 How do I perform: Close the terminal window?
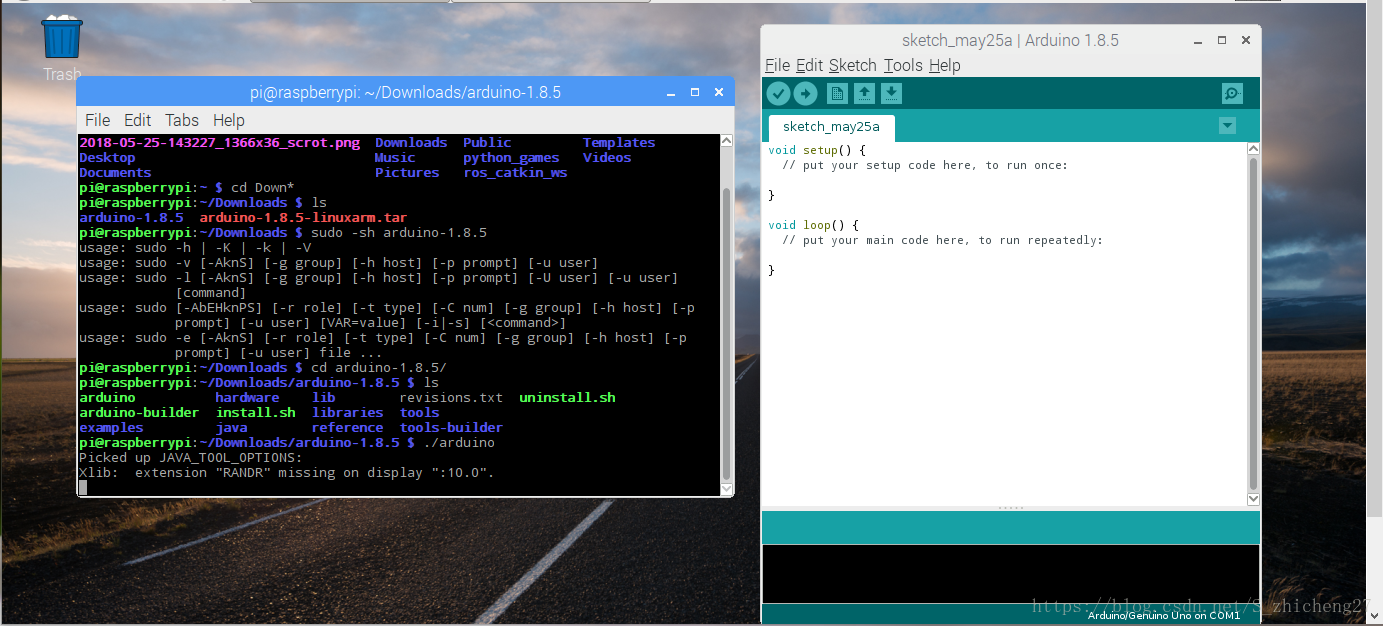pyautogui.click(x=719, y=92)
